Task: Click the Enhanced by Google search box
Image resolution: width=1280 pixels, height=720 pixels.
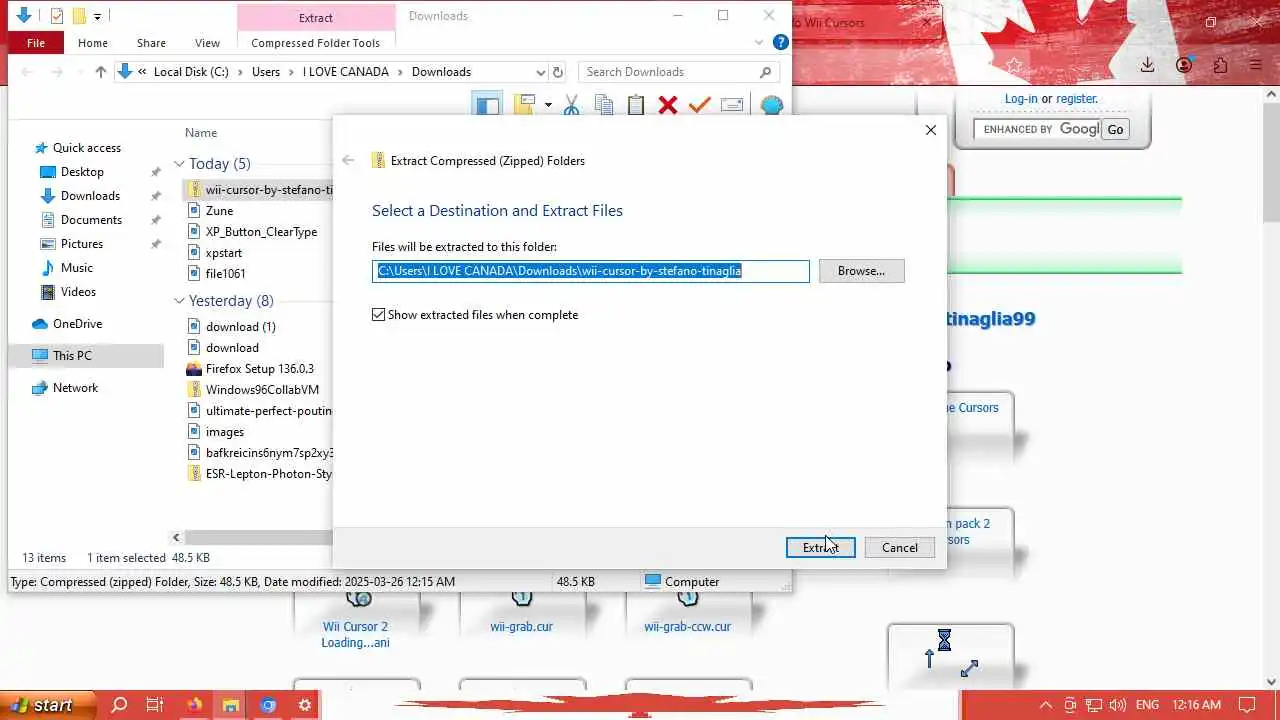Action: 1037,129
